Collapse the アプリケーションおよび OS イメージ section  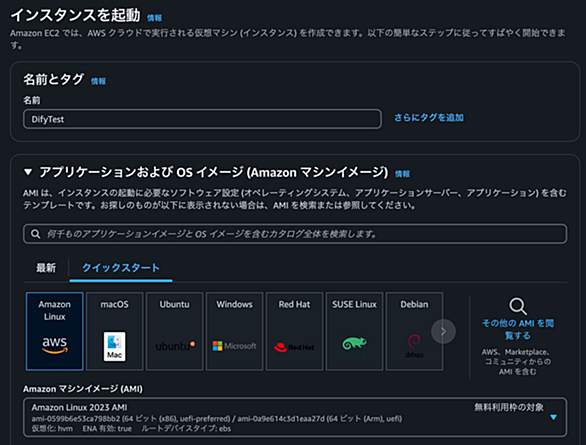pos(28,172)
